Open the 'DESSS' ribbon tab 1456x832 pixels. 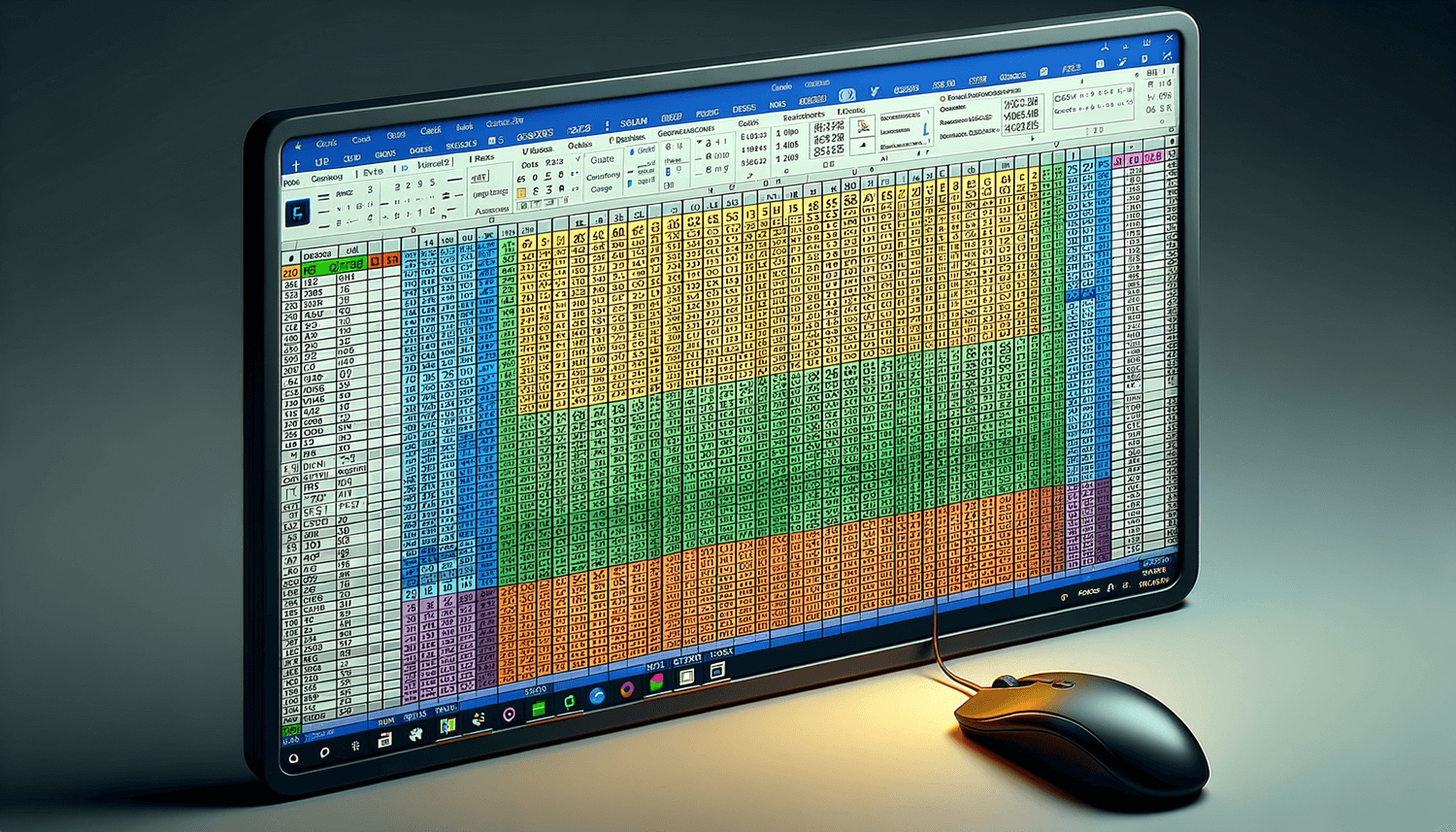tap(745, 109)
